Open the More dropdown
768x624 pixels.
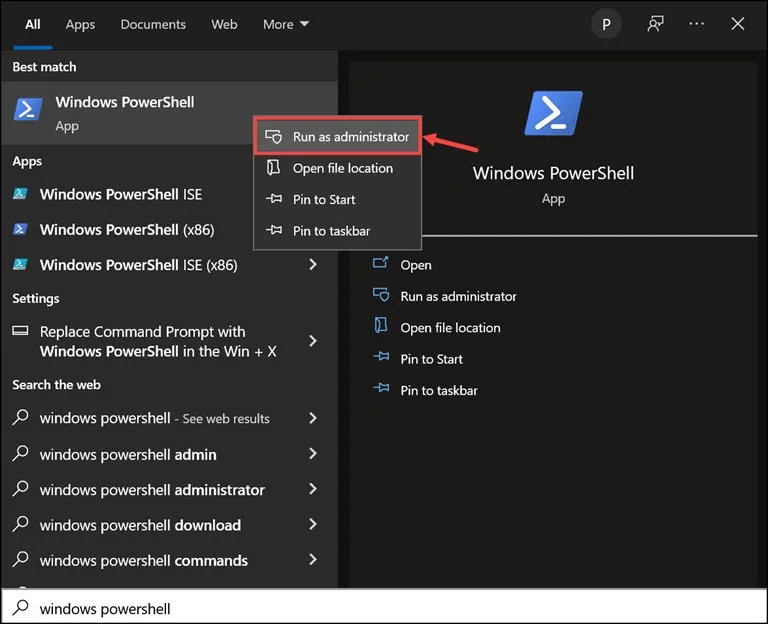click(286, 24)
